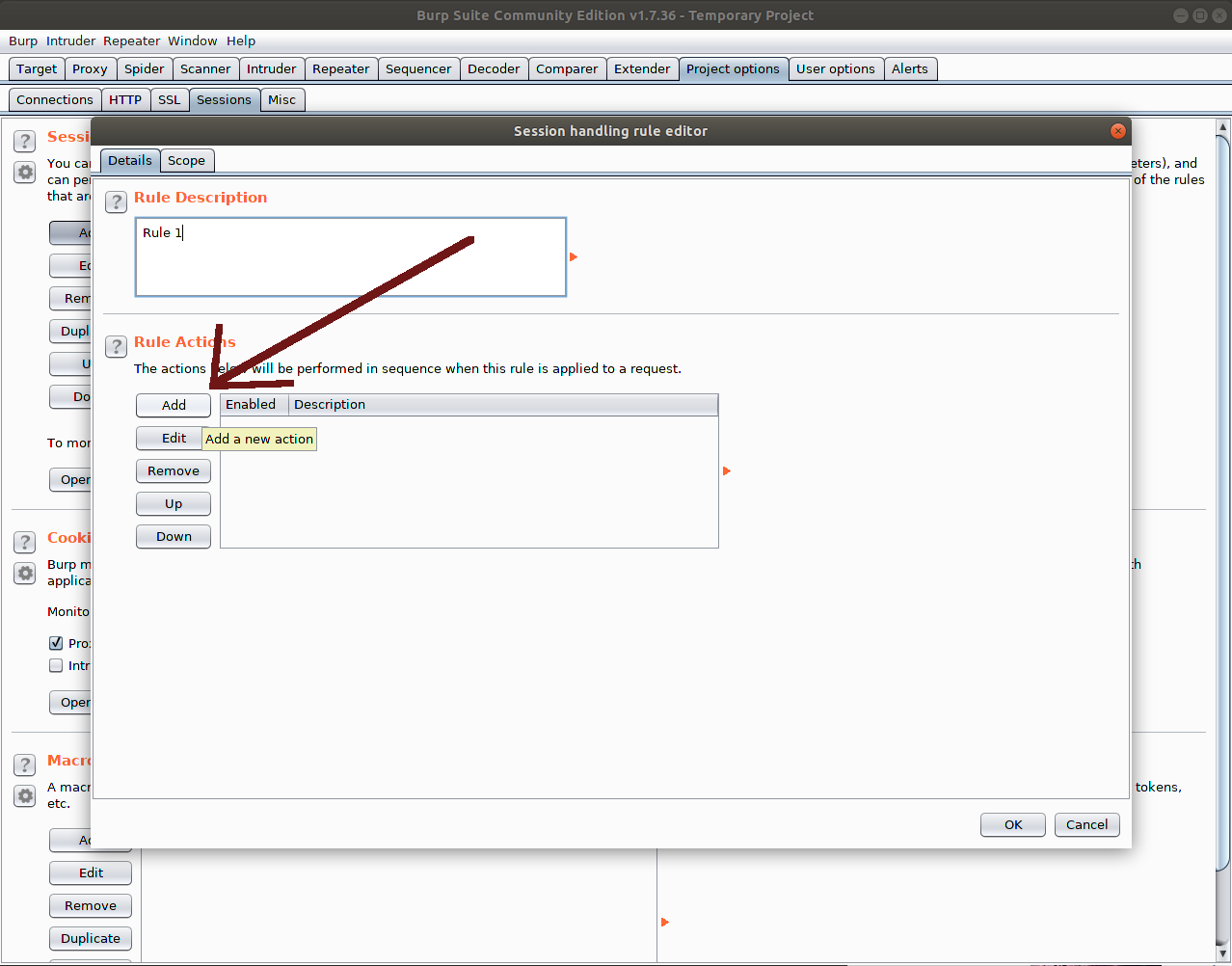
Task: Go to the Comparer tab
Action: [567, 69]
